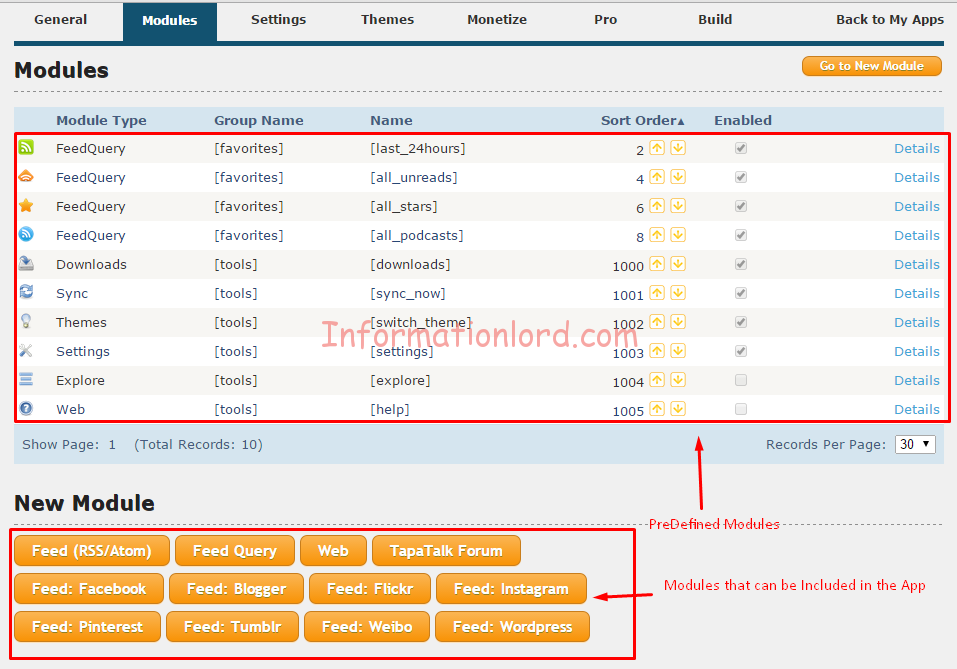The image size is (957, 669).
Task: Move the help Web module up
Action: pos(657,409)
